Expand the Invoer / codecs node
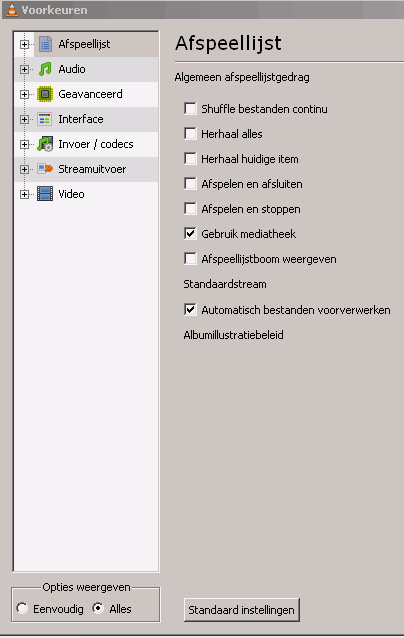Screen dimensions: 404x638 click(24, 144)
